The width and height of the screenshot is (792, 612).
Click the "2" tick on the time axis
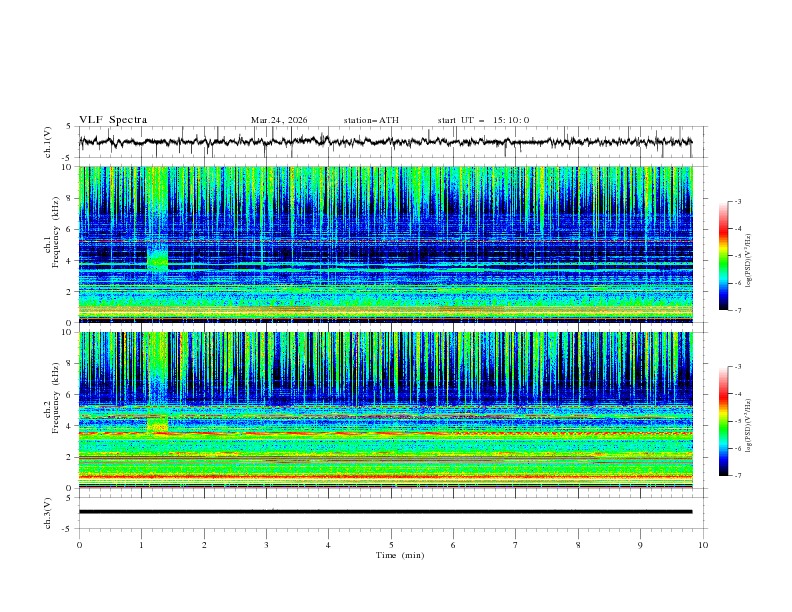(205, 545)
